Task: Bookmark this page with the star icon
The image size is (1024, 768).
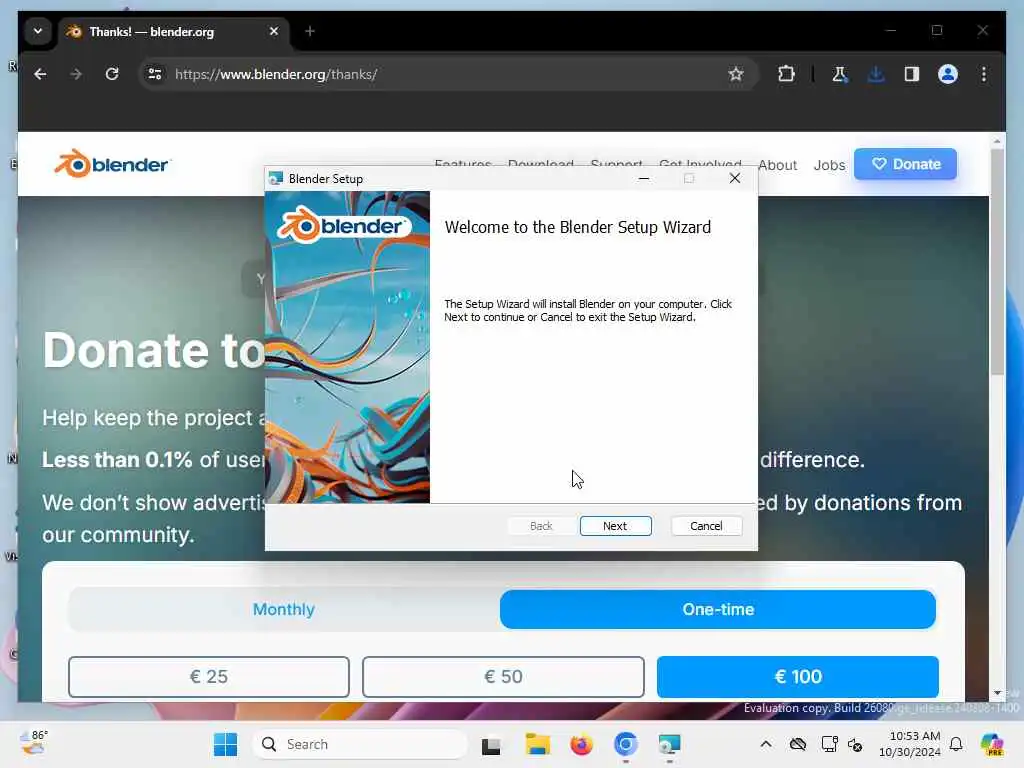Action: pos(736,74)
